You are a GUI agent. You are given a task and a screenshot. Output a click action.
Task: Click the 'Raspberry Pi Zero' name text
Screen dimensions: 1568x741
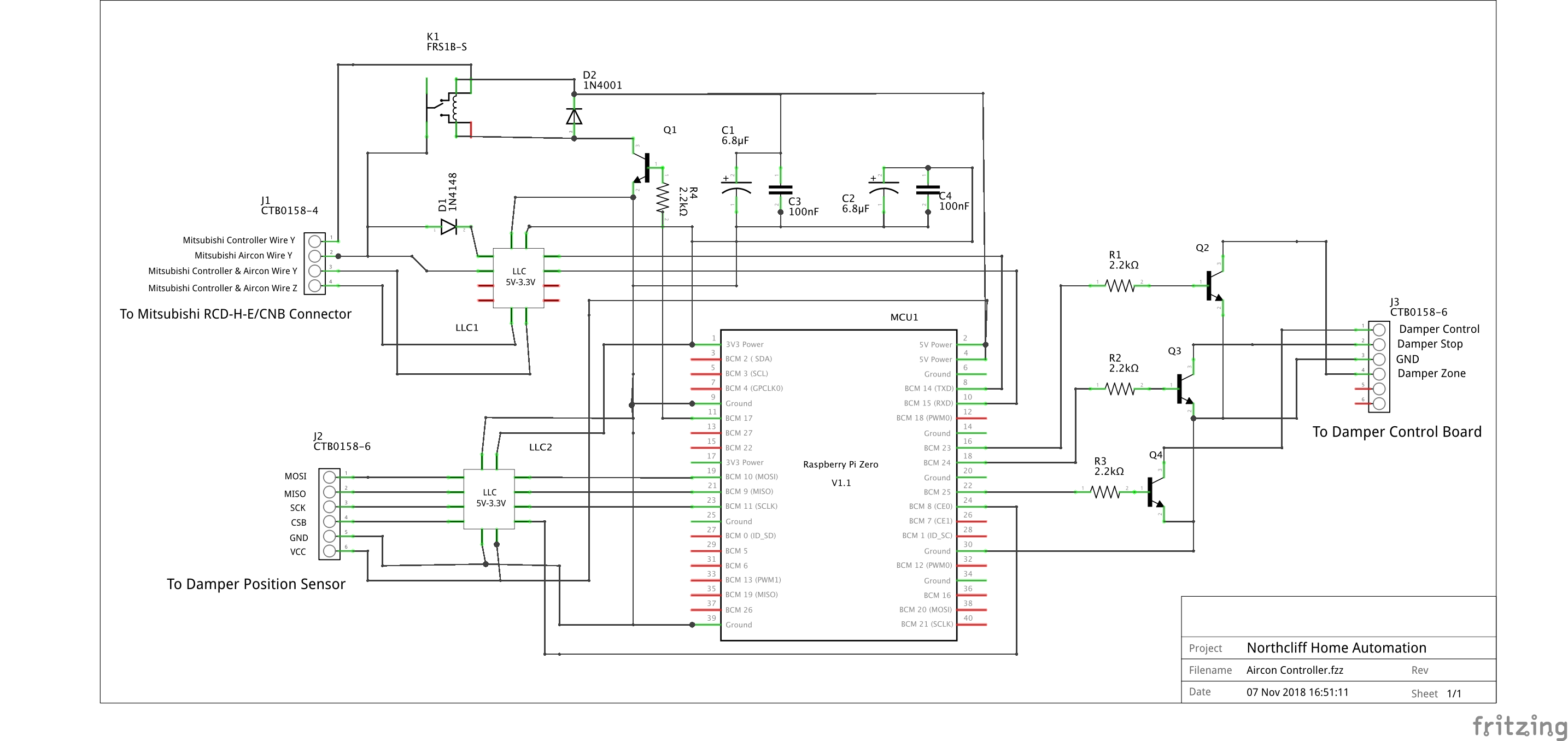[840, 464]
